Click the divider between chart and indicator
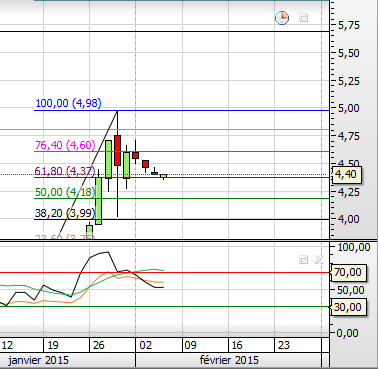This screenshot has height=369, width=378. click(165, 240)
